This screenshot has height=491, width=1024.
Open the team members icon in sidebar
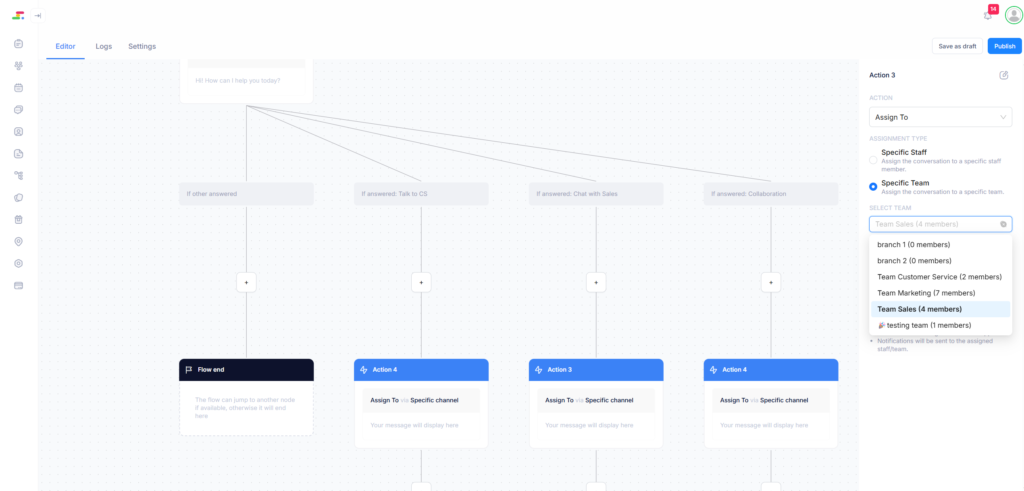click(x=18, y=65)
